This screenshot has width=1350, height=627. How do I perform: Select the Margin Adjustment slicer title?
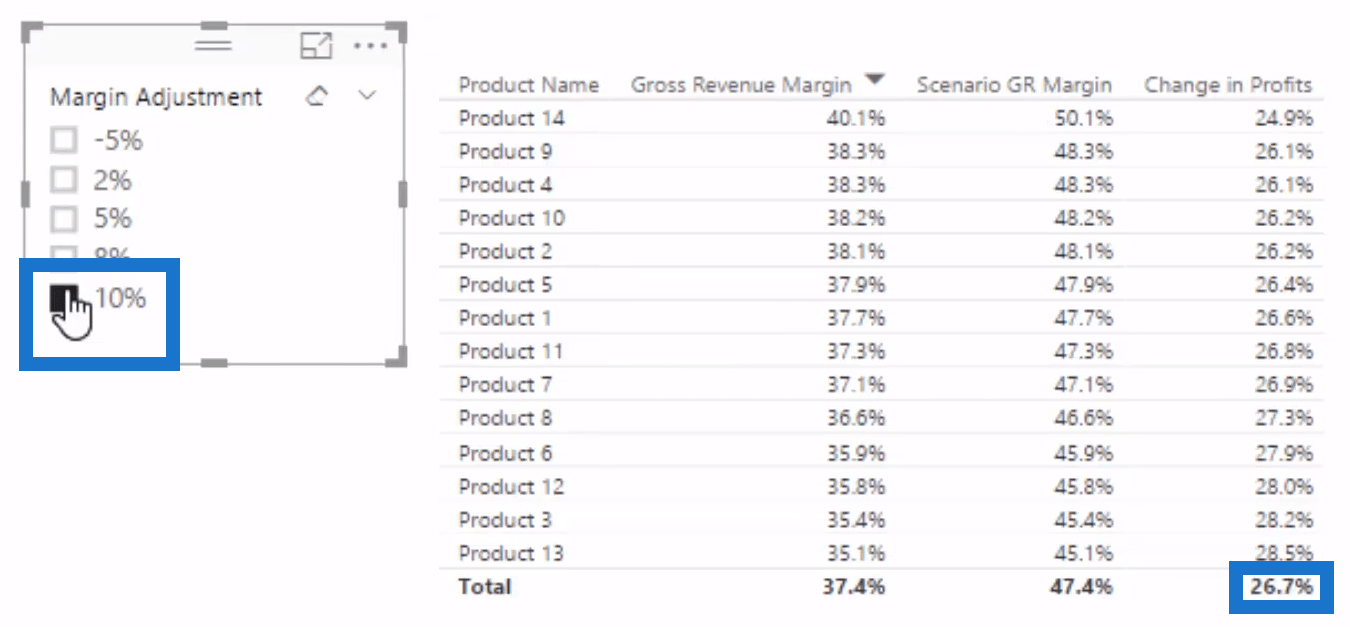156,97
